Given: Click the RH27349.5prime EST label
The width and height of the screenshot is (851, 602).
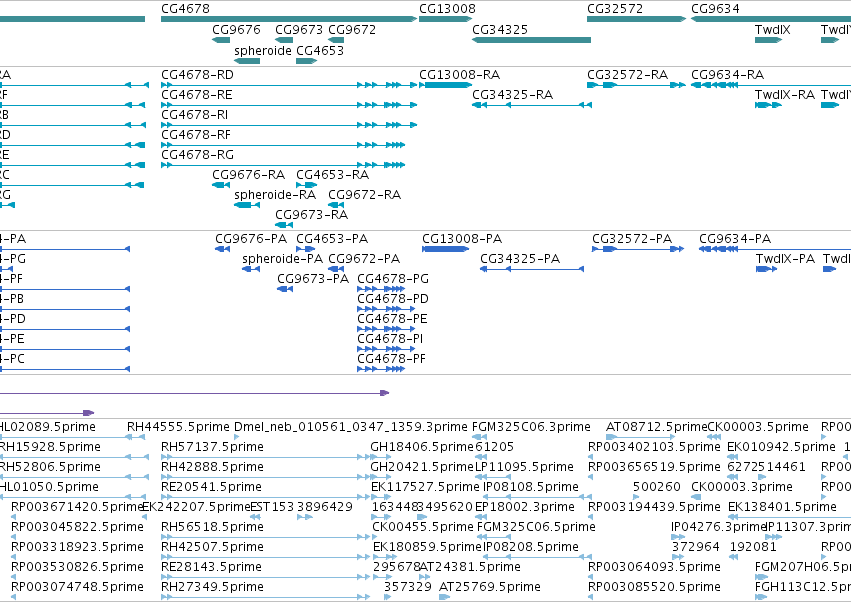Looking at the screenshot, I should tap(212, 587).
